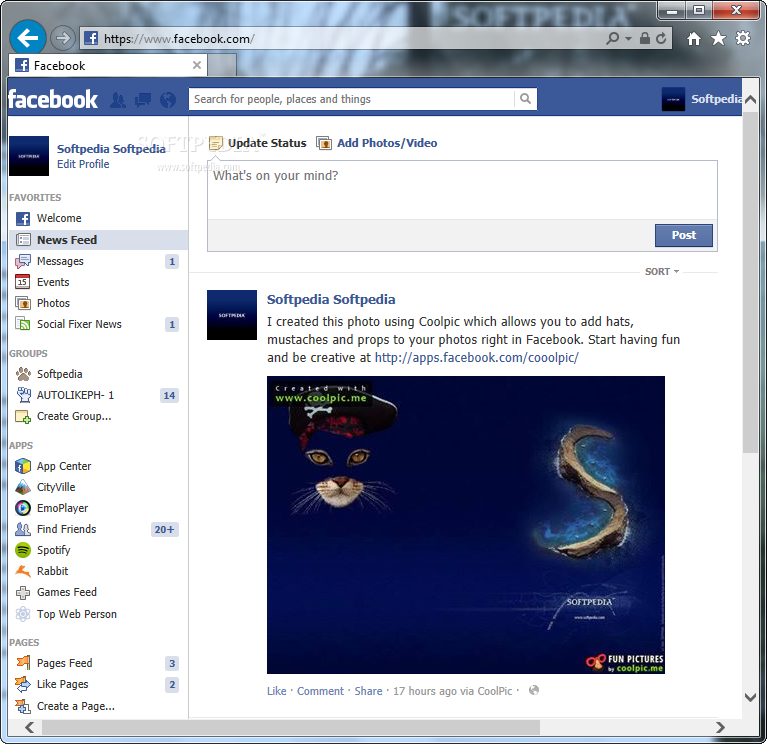Click the address bar search magnifier icon
Viewport: 767px width, 744px height.
coord(612,38)
